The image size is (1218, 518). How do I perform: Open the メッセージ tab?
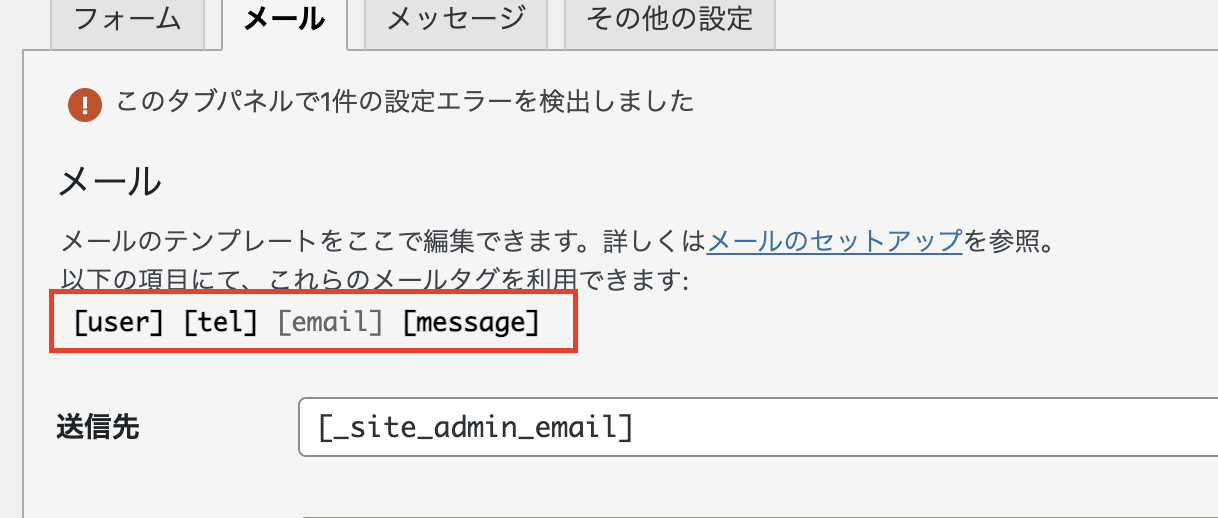click(x=455, y=20)
